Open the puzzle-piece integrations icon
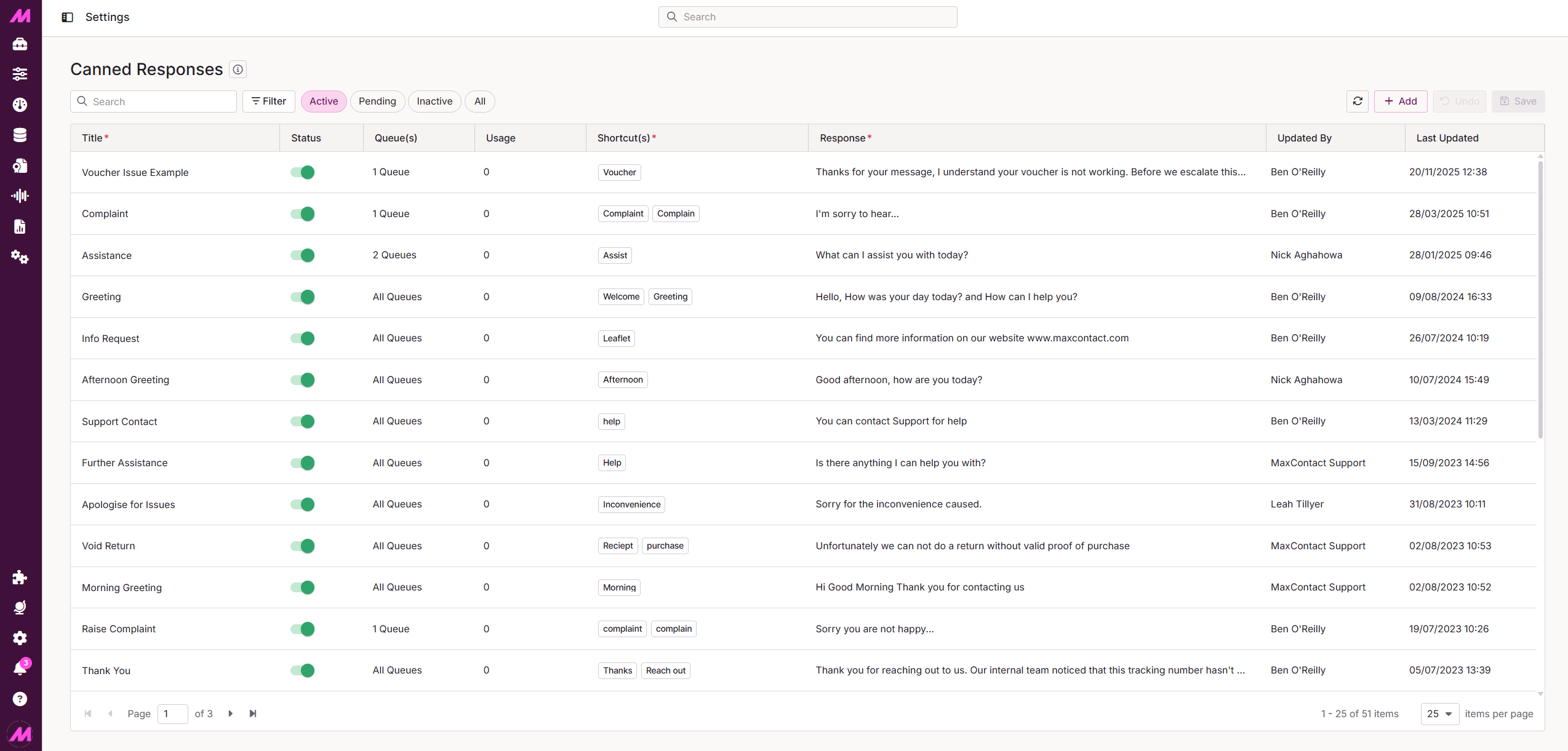This screenshot has height=751, width=1568. (x=20, y=577)
